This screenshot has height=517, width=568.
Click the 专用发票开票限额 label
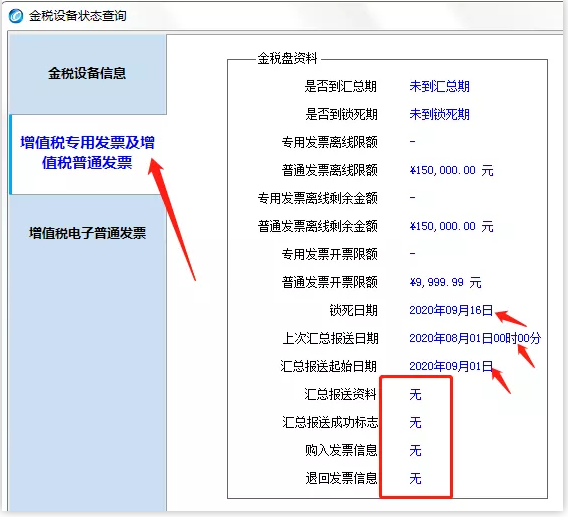click(x=329, y=254)
